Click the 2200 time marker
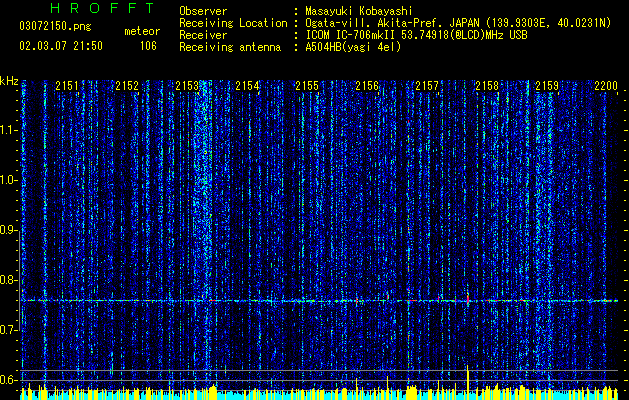This screenshot has height=400, width=629. [x=606, y=86]
